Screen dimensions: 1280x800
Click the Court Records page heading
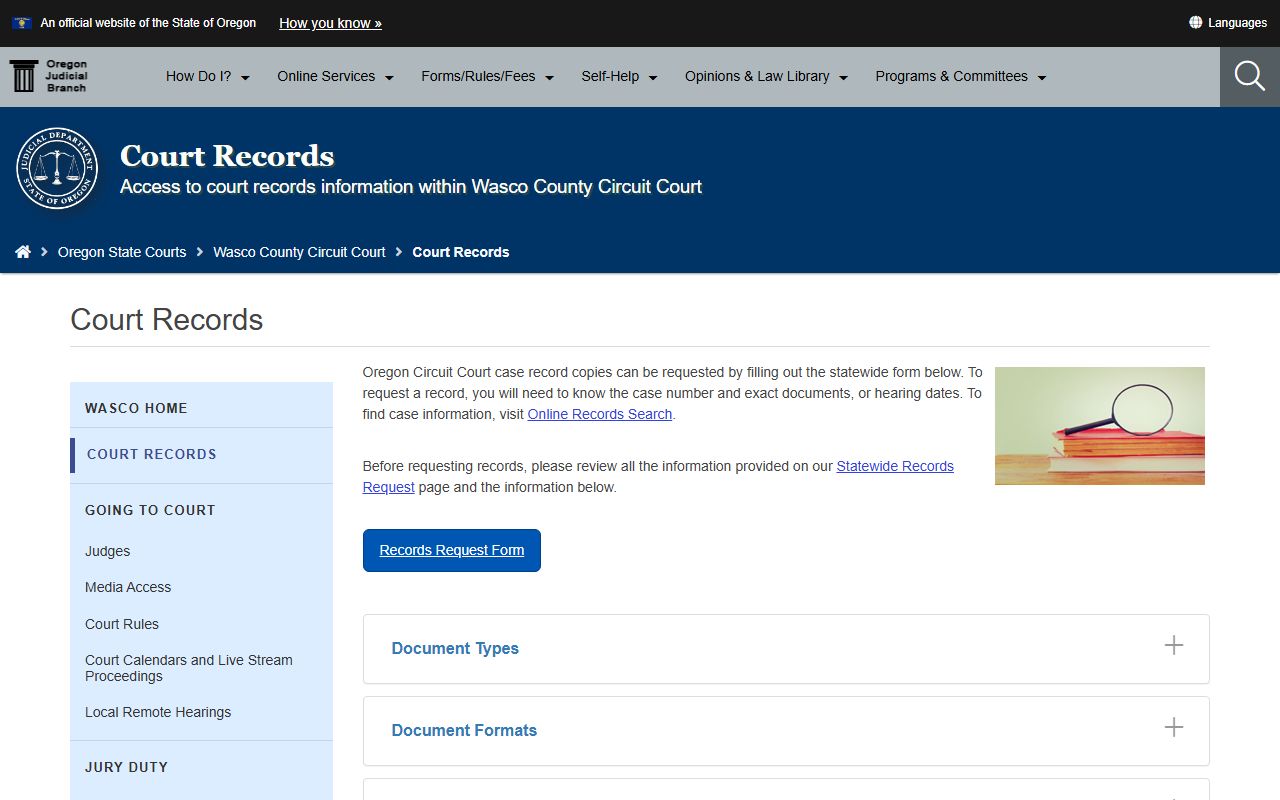pos(167,320)
